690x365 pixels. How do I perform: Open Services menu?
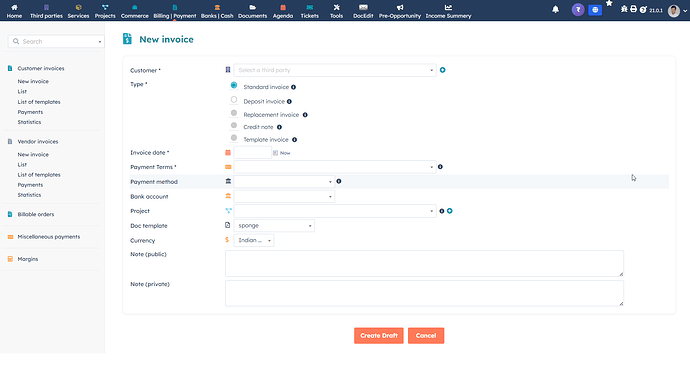pyautogui.click(x=78, y=11)
